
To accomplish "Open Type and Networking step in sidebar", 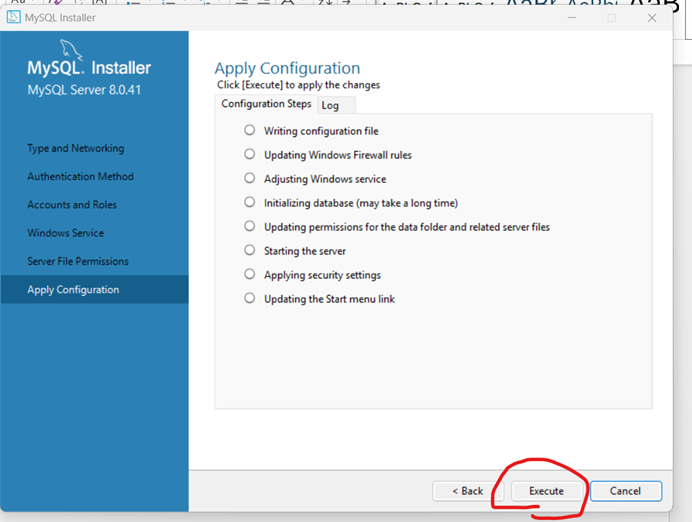I will tap(75, 148).
